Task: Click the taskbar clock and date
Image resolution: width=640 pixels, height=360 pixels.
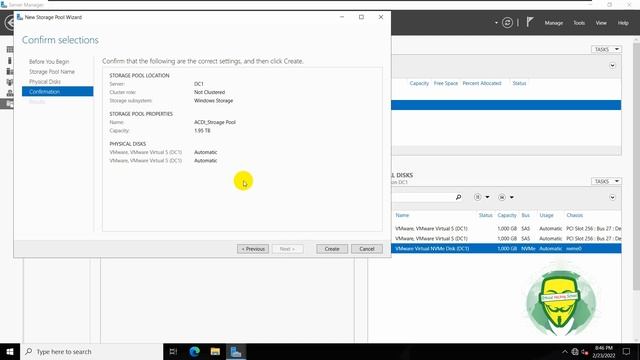Action: click(604, 351)
